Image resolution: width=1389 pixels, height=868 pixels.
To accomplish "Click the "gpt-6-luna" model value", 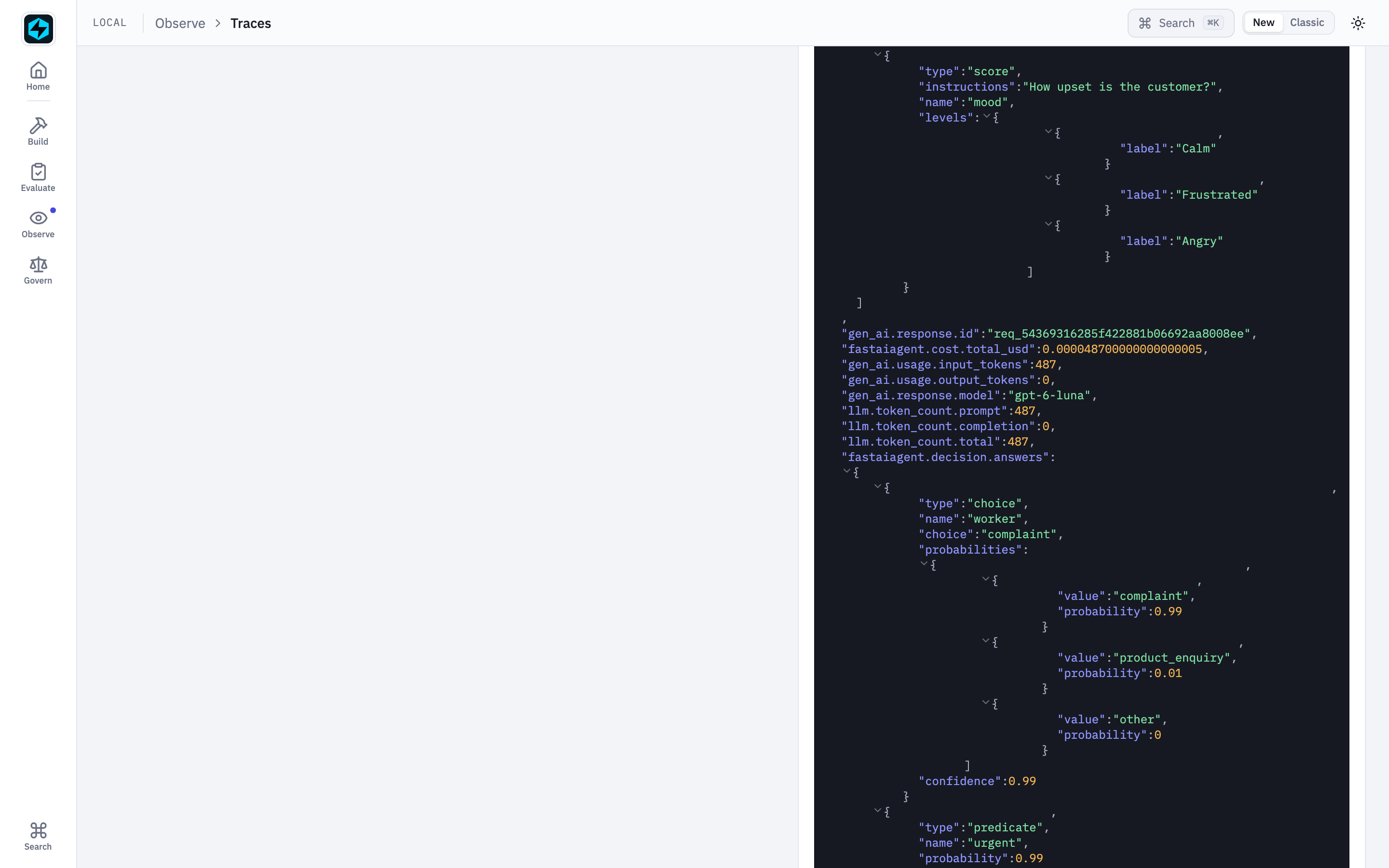I will tap(1049, 395).
